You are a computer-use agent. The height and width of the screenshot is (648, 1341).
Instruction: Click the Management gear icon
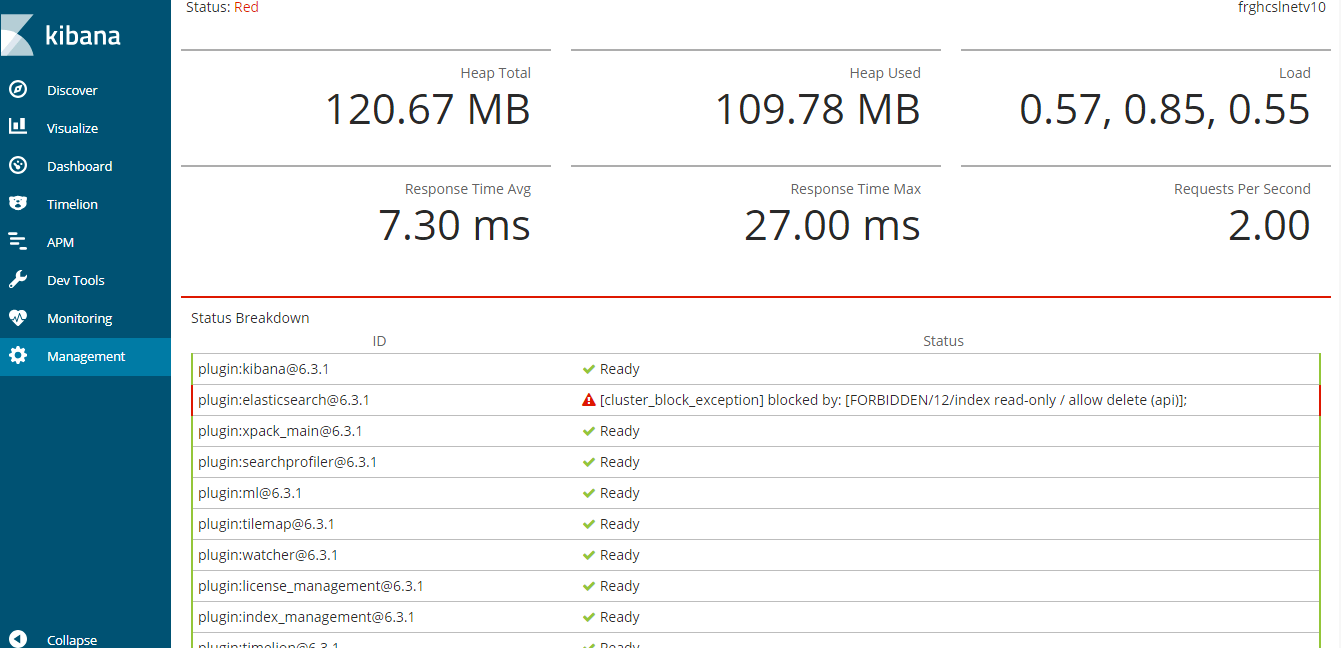point(17,355)
